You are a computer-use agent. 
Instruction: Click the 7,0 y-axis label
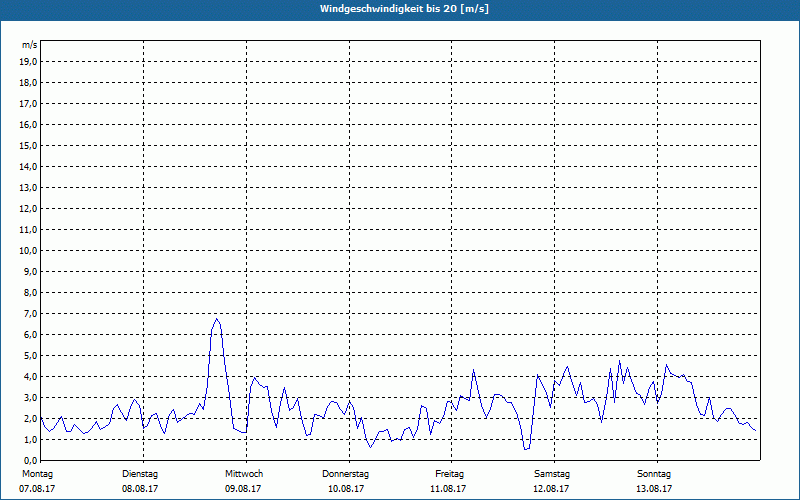point(30,313)
